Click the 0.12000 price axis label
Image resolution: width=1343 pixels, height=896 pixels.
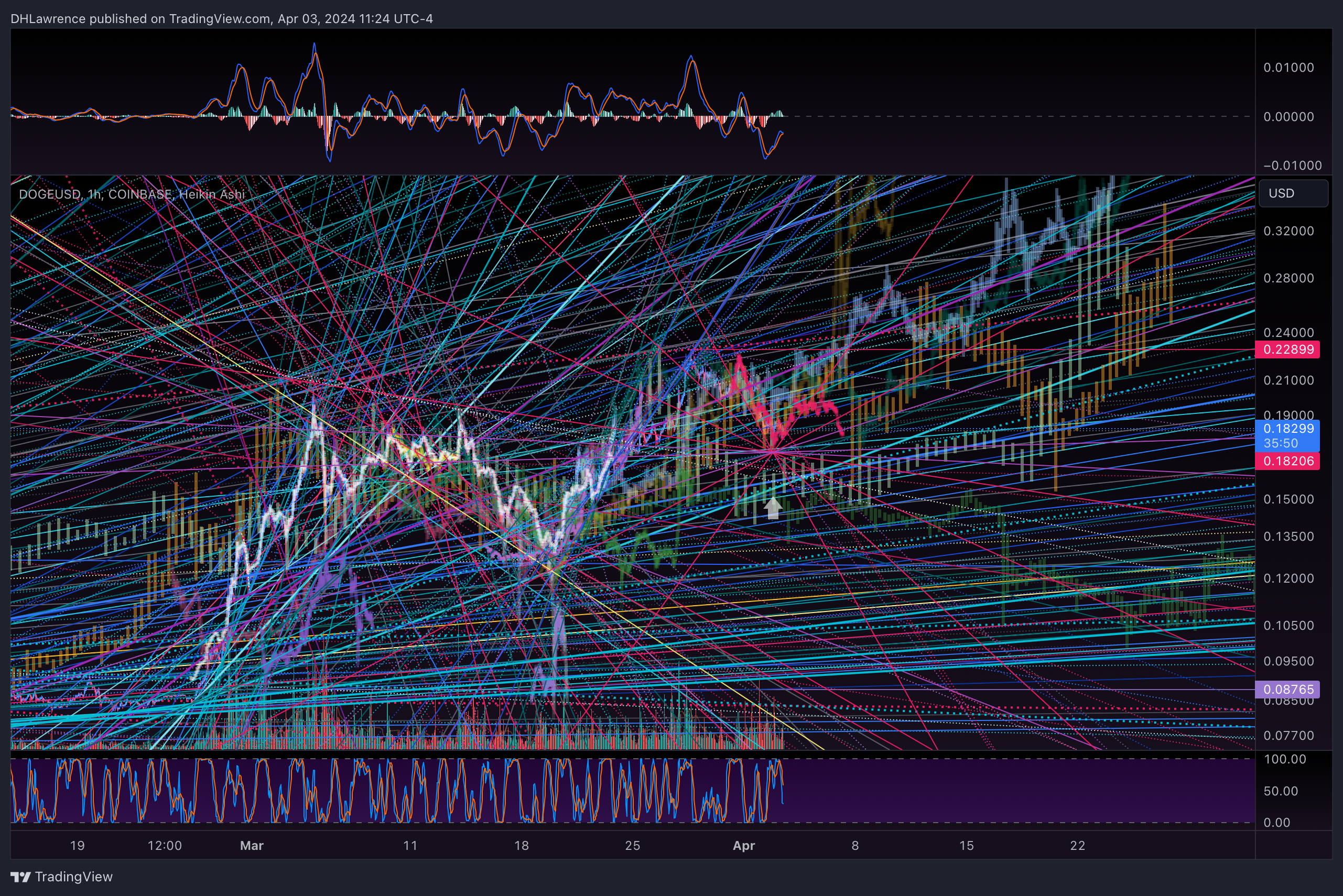coord(1288,578)
